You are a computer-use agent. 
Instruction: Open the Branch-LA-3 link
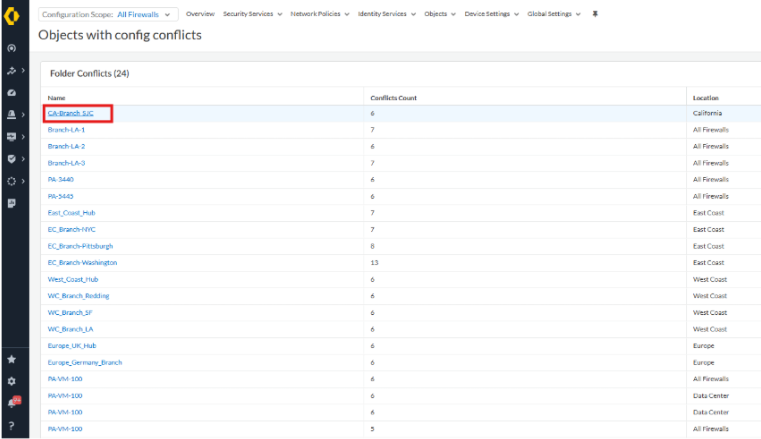66,163
